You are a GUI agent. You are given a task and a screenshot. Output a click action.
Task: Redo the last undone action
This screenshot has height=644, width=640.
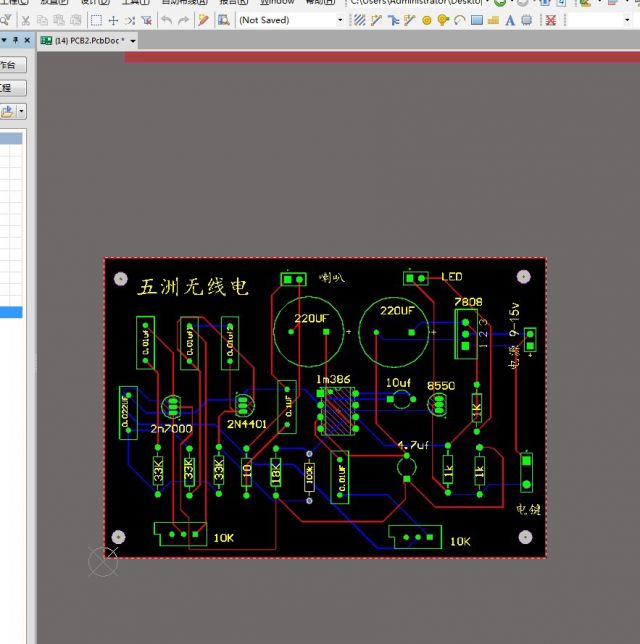[183, 20]
